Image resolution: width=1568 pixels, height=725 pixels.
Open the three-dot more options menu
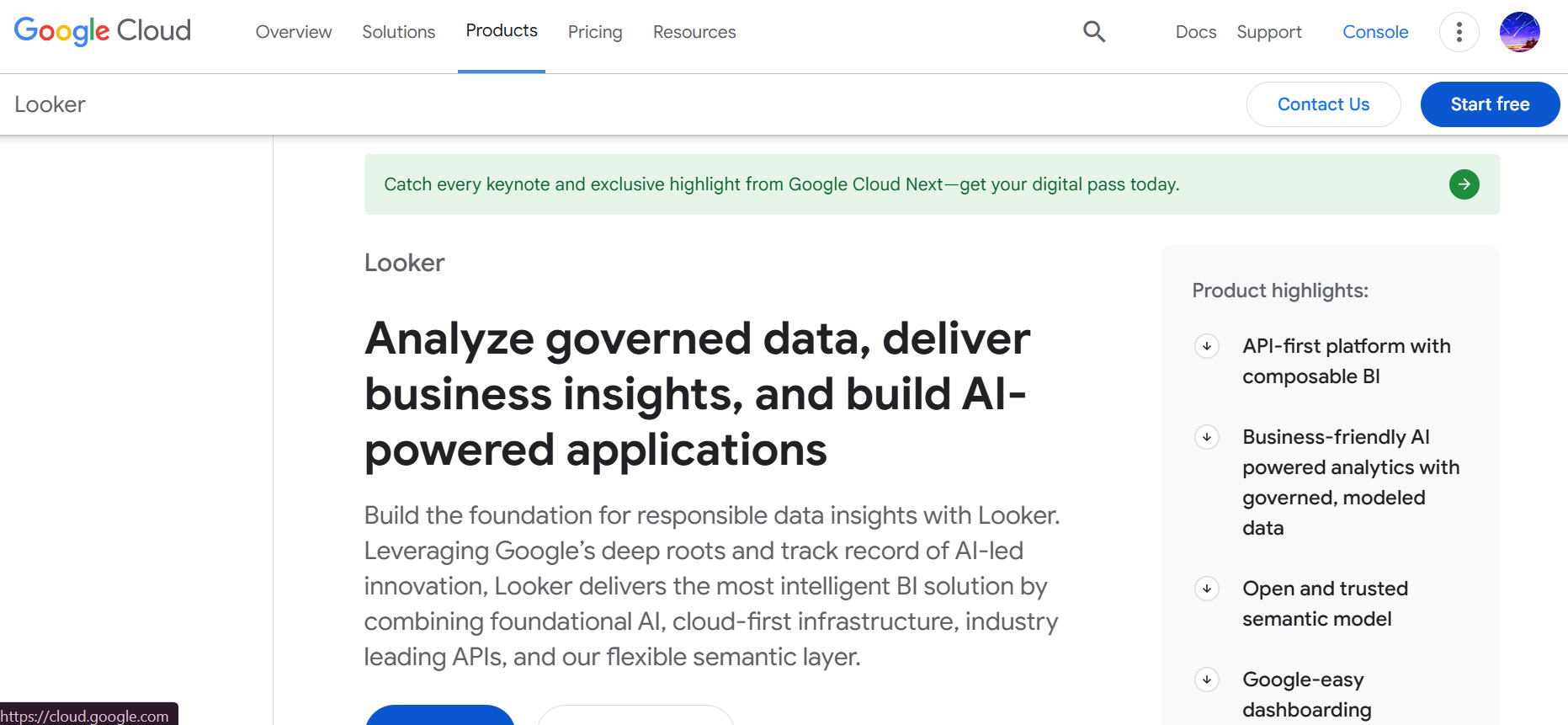click(x=1459, y=32)
